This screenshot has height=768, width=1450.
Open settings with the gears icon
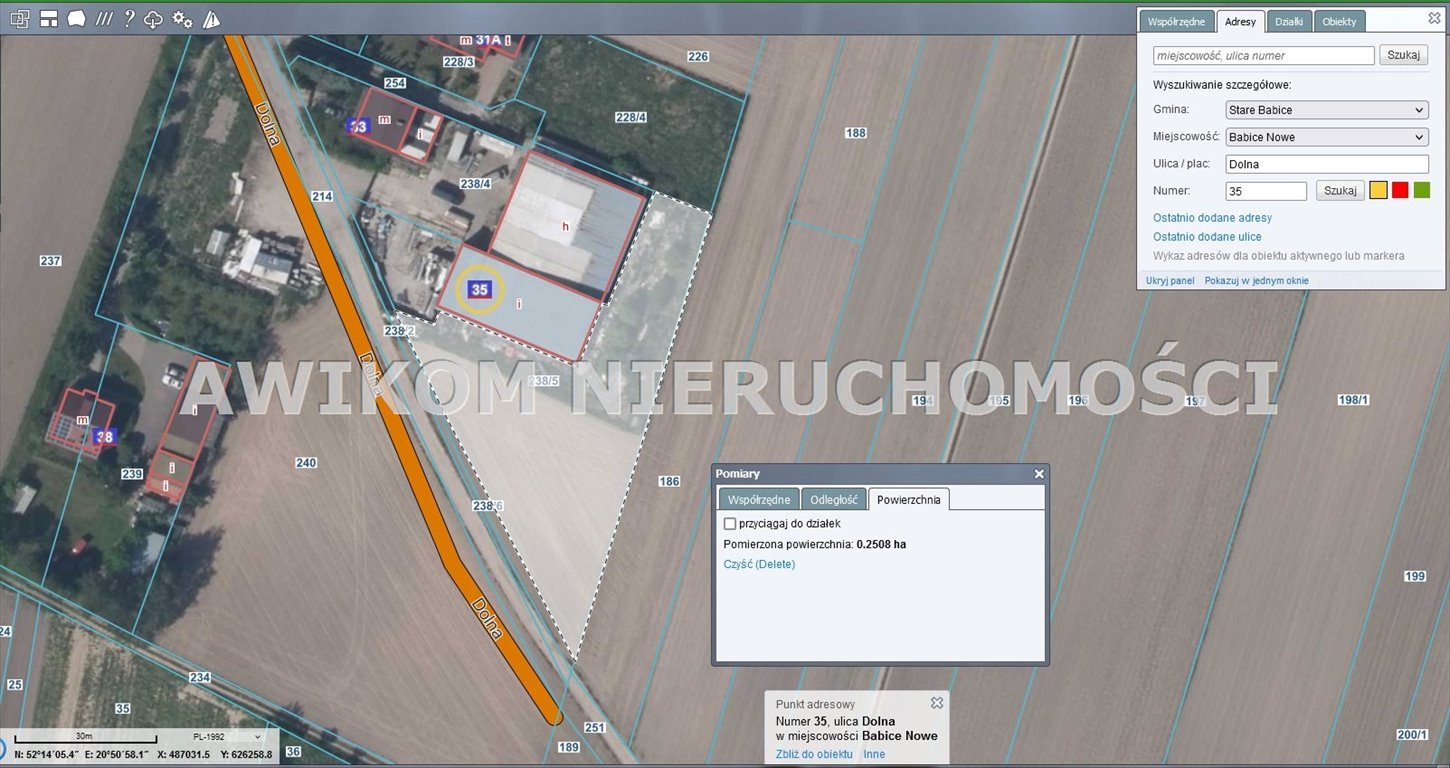(182, 19)
